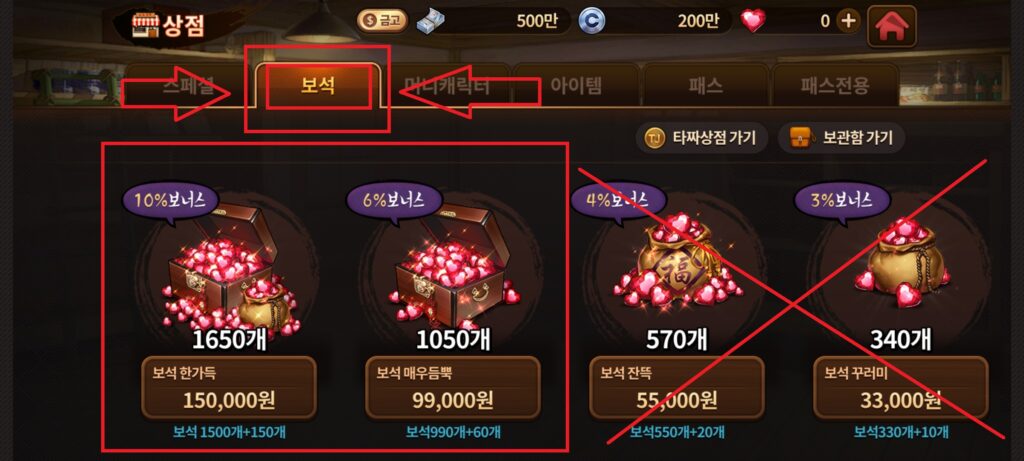Tap the 상점 shop logo icon
Screen dimensions: 1024x461
[145, 25]
